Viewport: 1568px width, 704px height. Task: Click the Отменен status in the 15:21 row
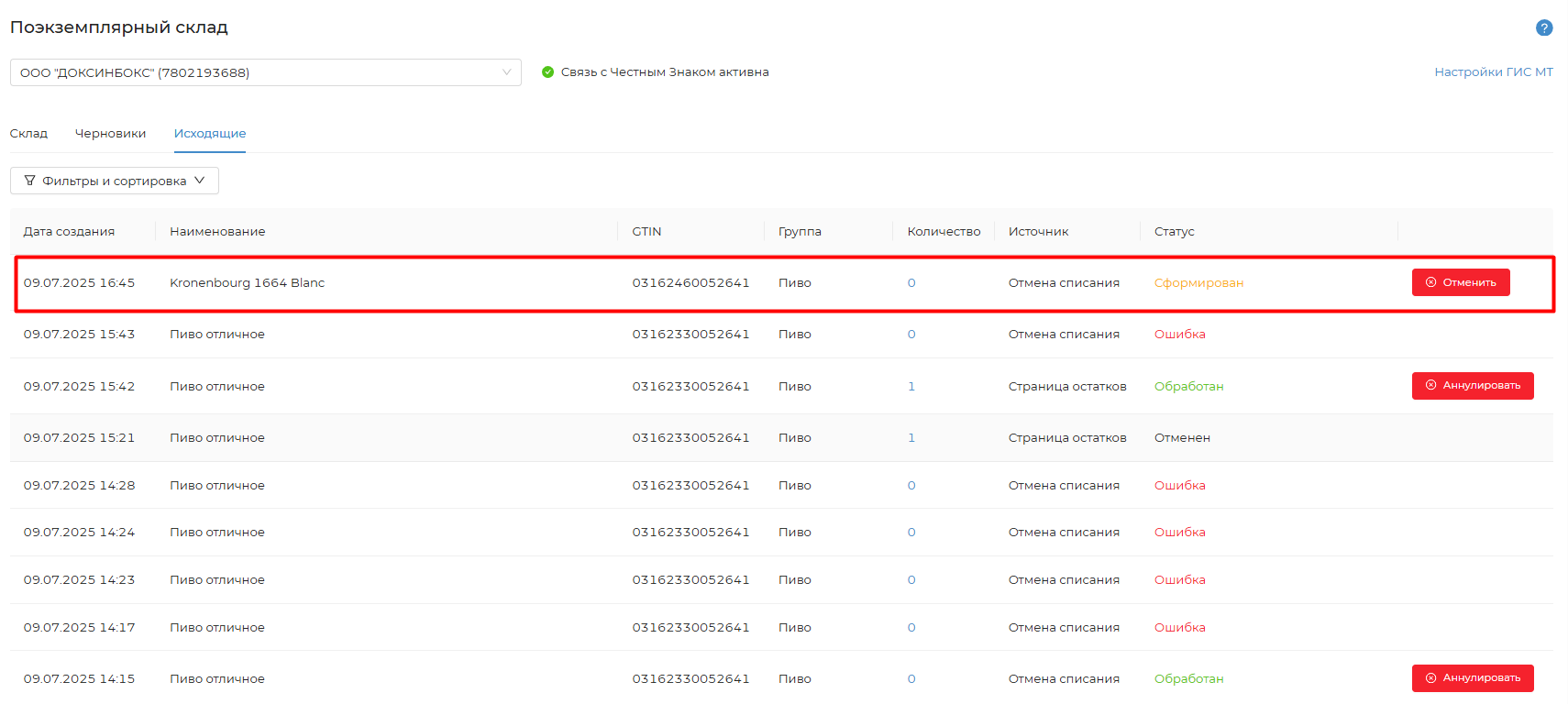[1182, 438]
